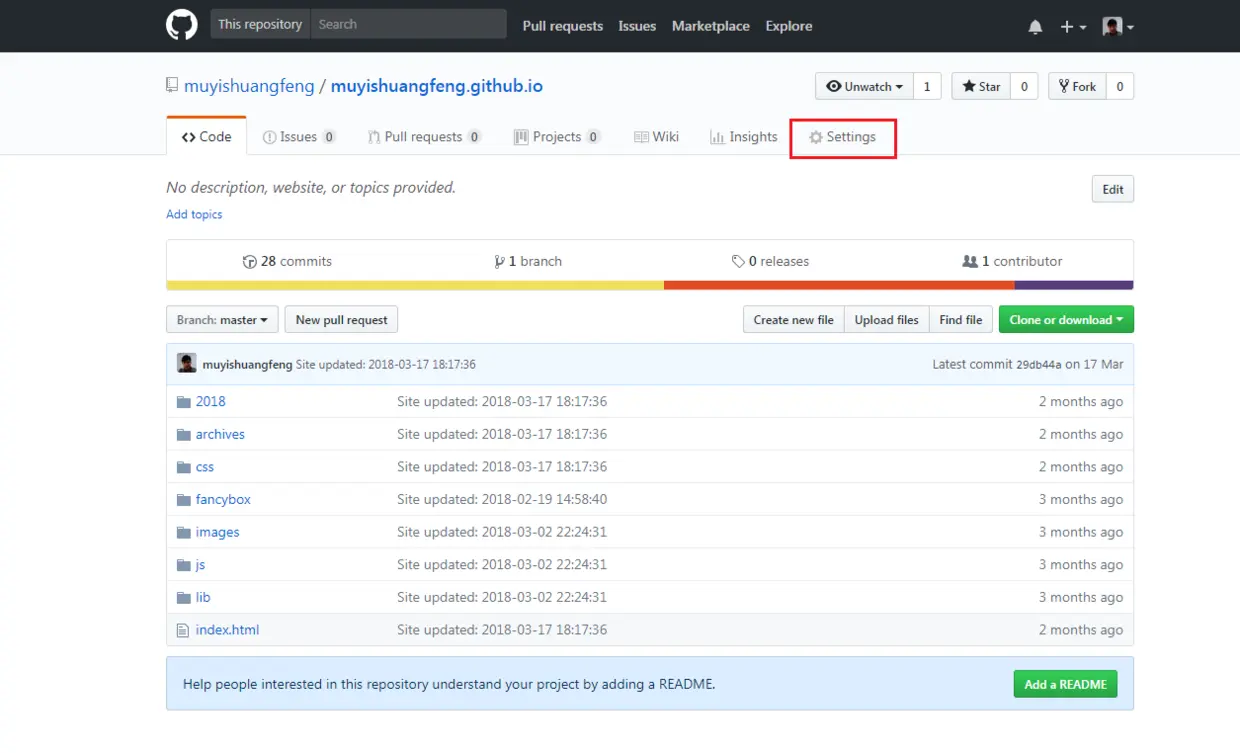Open the Clone or download dropdown
The height and width of the screenshot is (753, 1240).
[x=1066, y=320]
